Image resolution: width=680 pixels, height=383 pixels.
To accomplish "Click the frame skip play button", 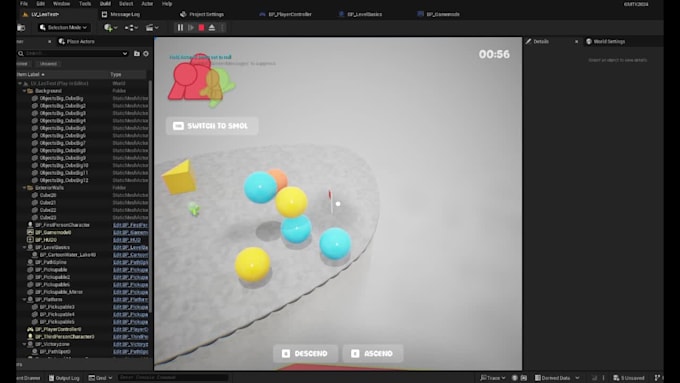I will (191, 27).
